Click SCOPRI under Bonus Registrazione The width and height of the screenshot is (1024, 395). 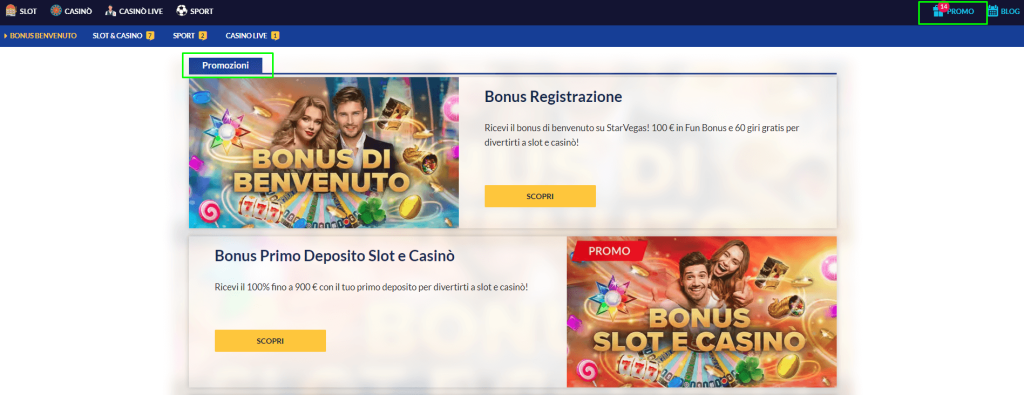(540, 196)
